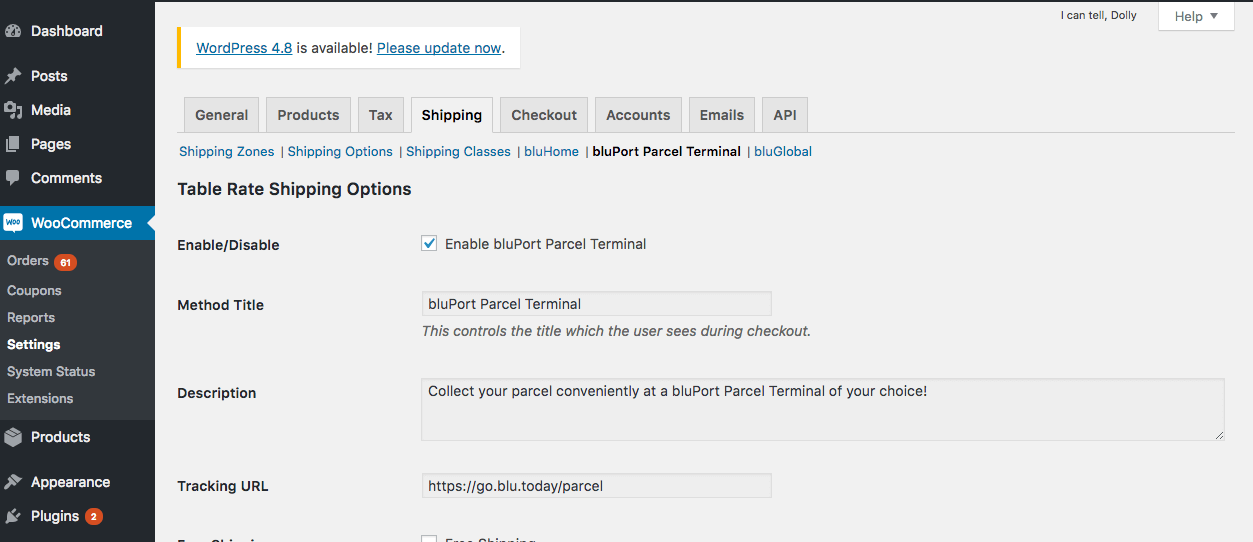Click the orange 61 orders badge
Screen dimensions: 1253x542
tap(65, 262)
